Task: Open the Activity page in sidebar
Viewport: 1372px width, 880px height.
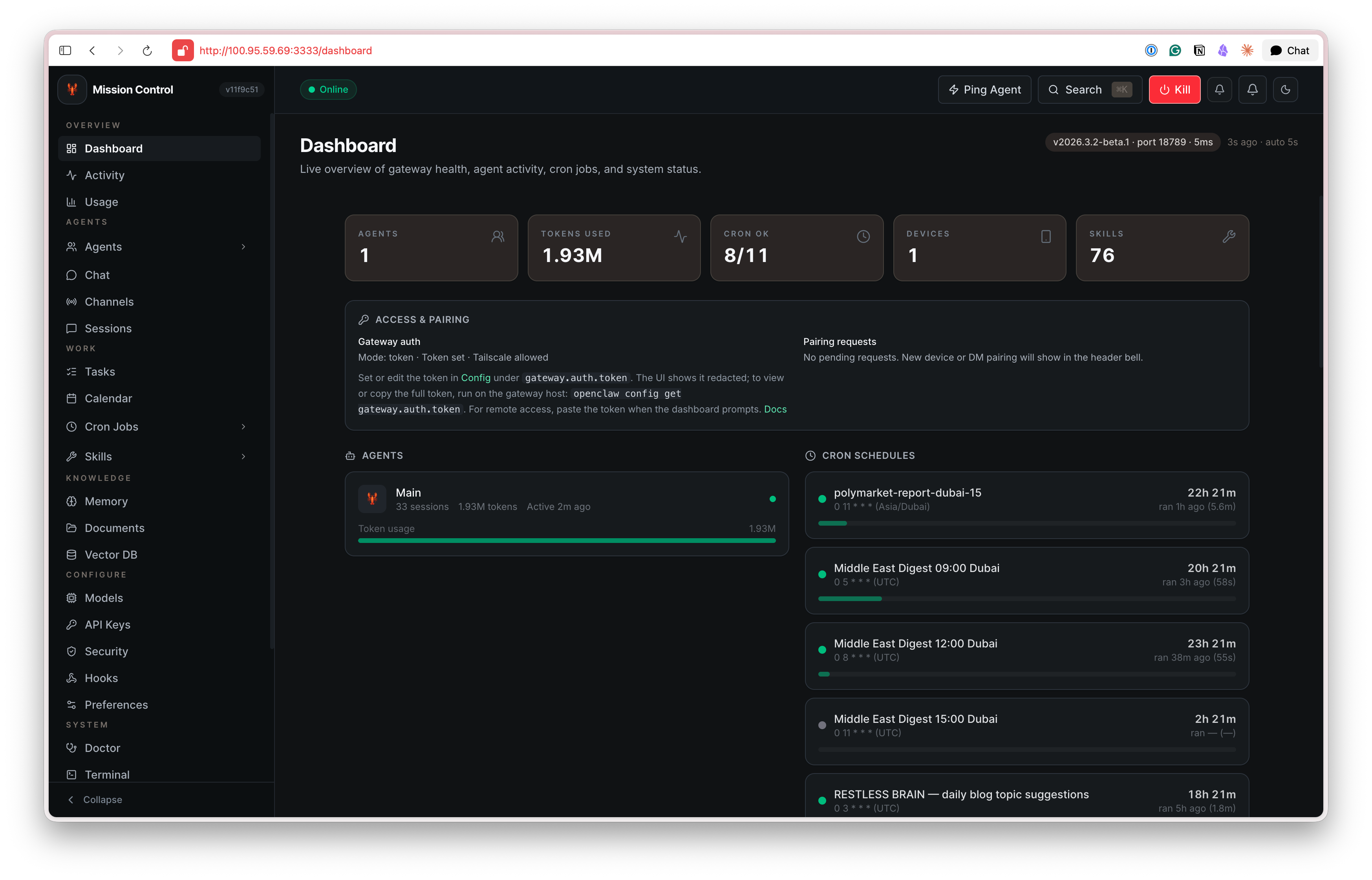Action: click(104, 176)
